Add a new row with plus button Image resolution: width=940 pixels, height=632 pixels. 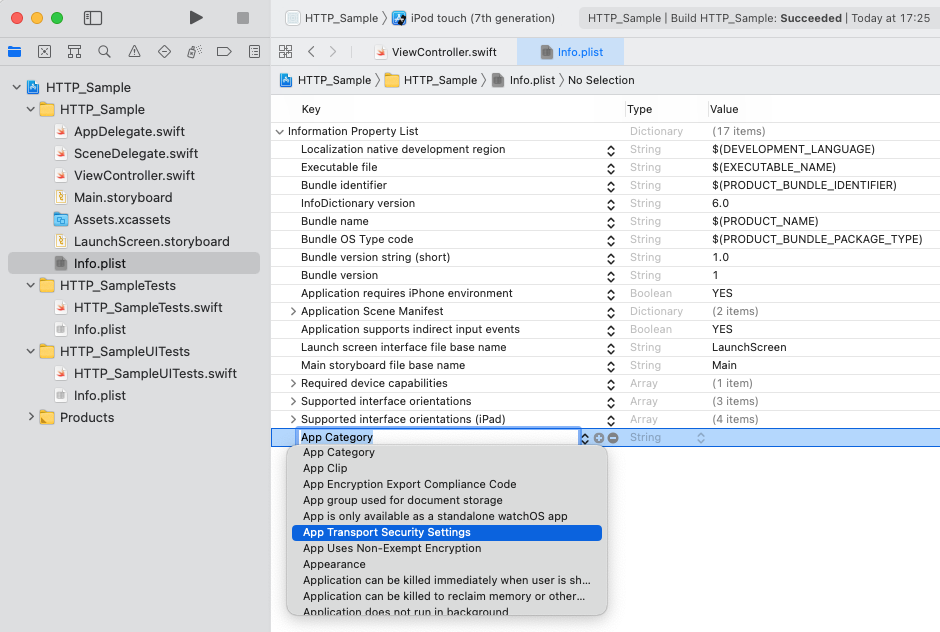coord(599,438)
